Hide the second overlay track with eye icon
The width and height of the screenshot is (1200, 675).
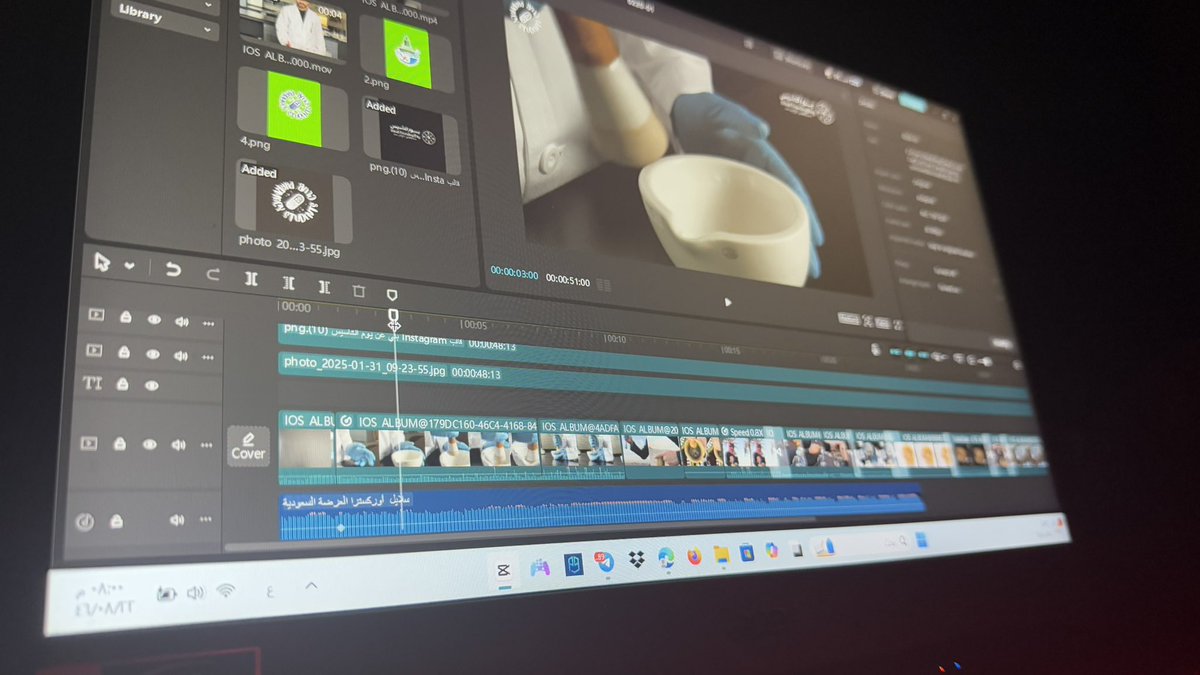pos(153,354)
